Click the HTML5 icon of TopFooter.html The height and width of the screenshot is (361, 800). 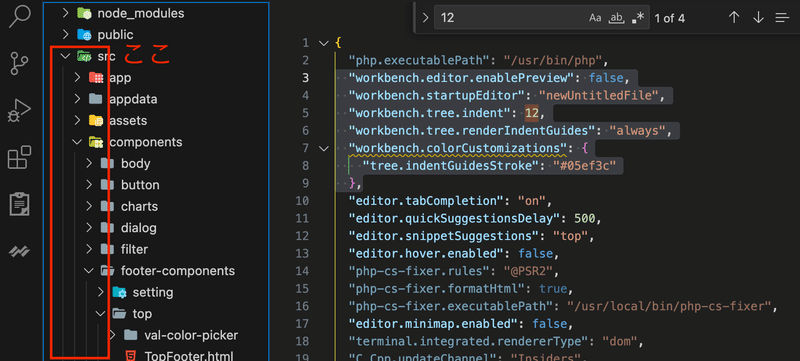[131, 355]
